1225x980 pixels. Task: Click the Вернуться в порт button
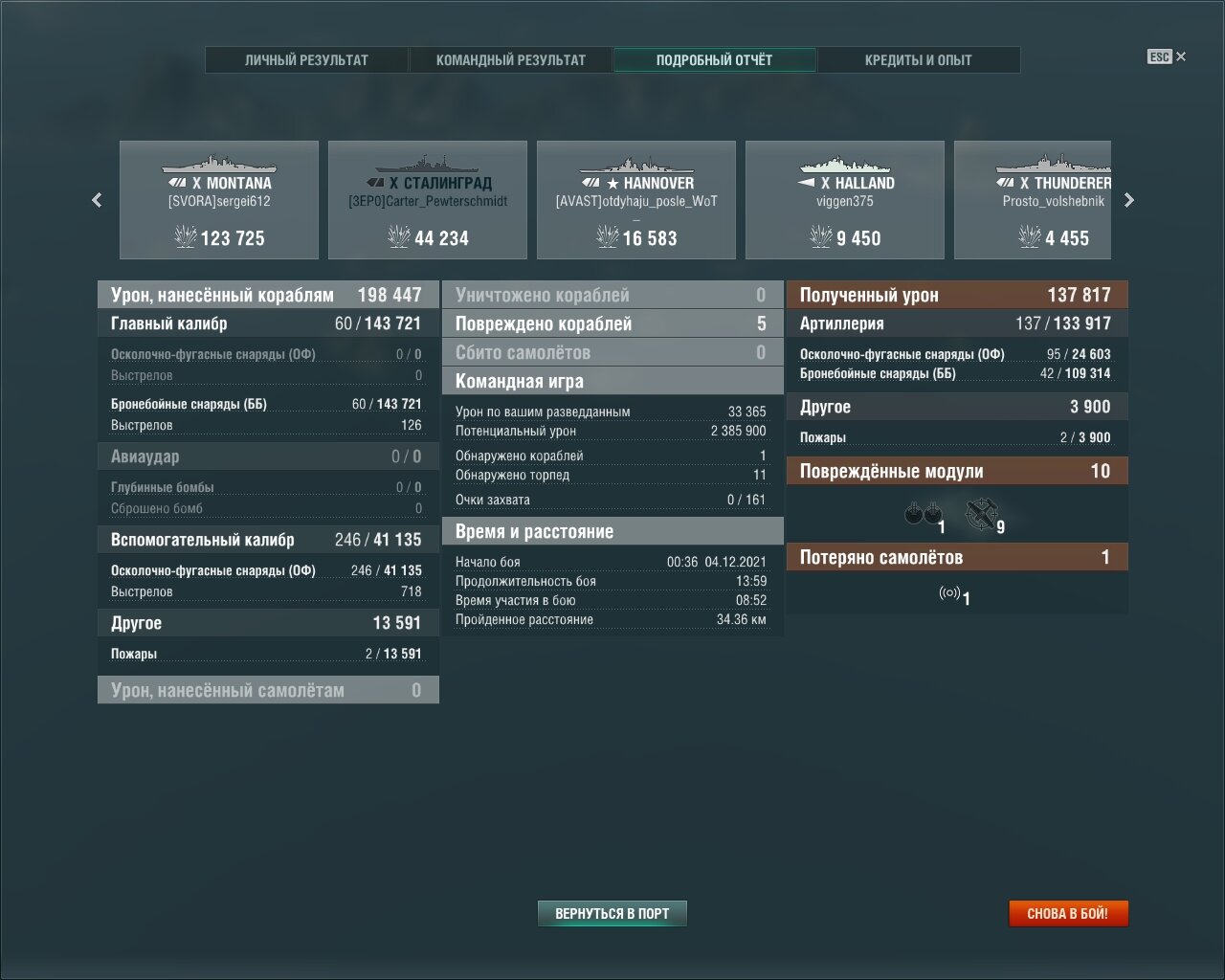(x=612, y=913)
